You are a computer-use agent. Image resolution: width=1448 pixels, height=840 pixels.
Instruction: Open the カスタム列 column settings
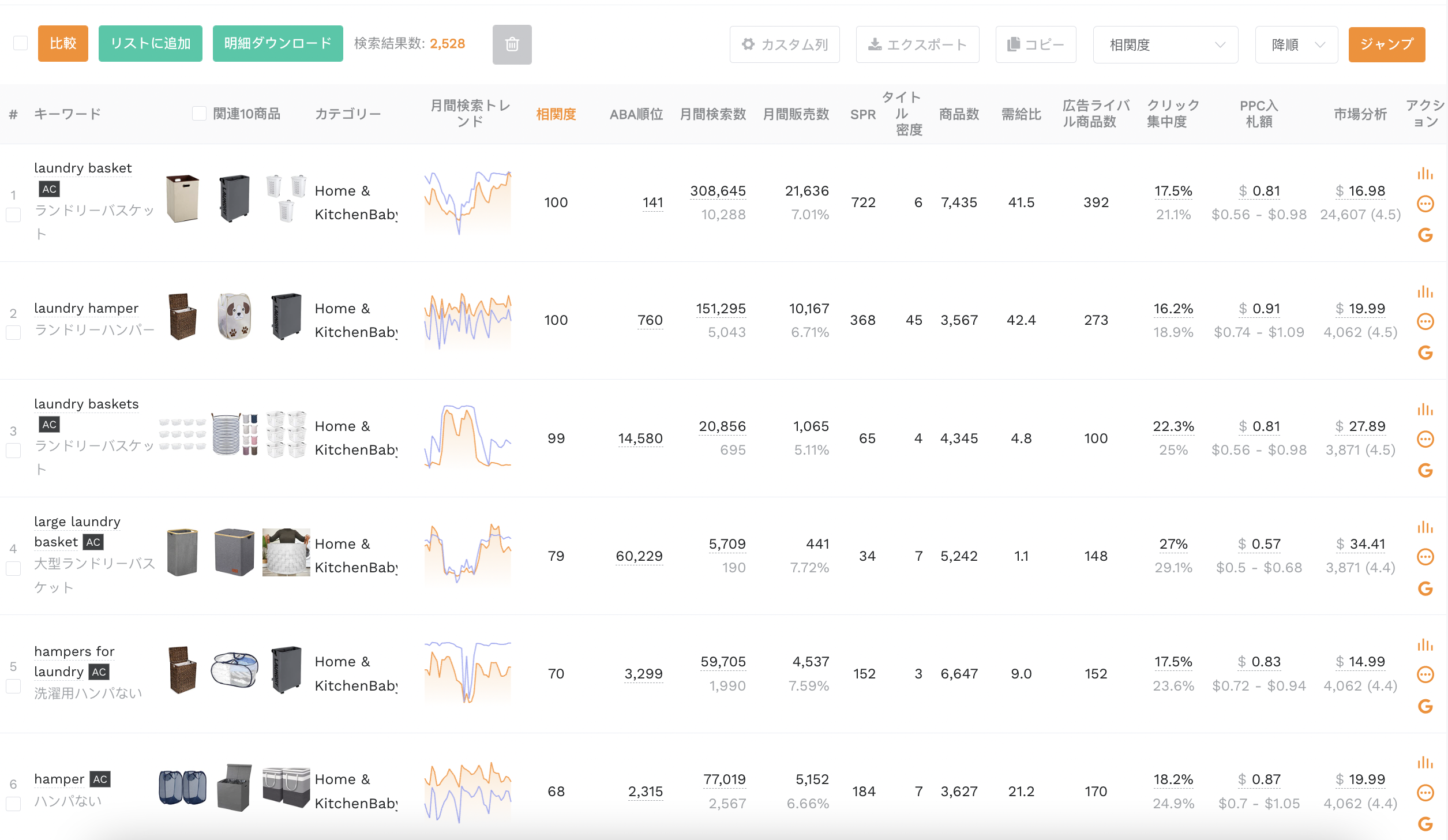[785, 44]
